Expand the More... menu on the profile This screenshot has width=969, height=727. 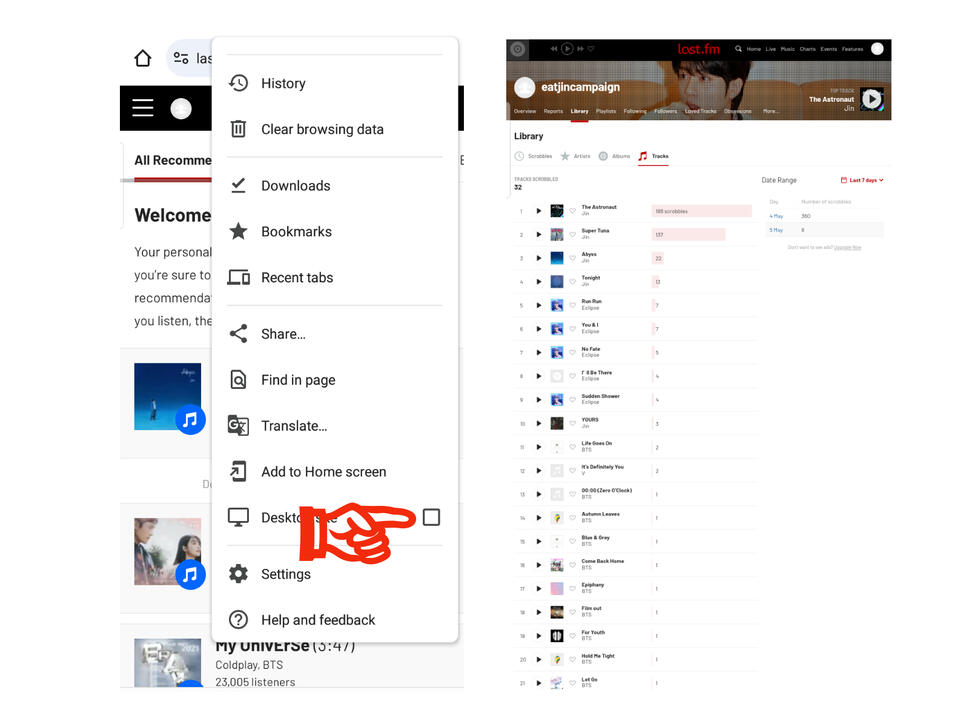[x=770, y=111]
